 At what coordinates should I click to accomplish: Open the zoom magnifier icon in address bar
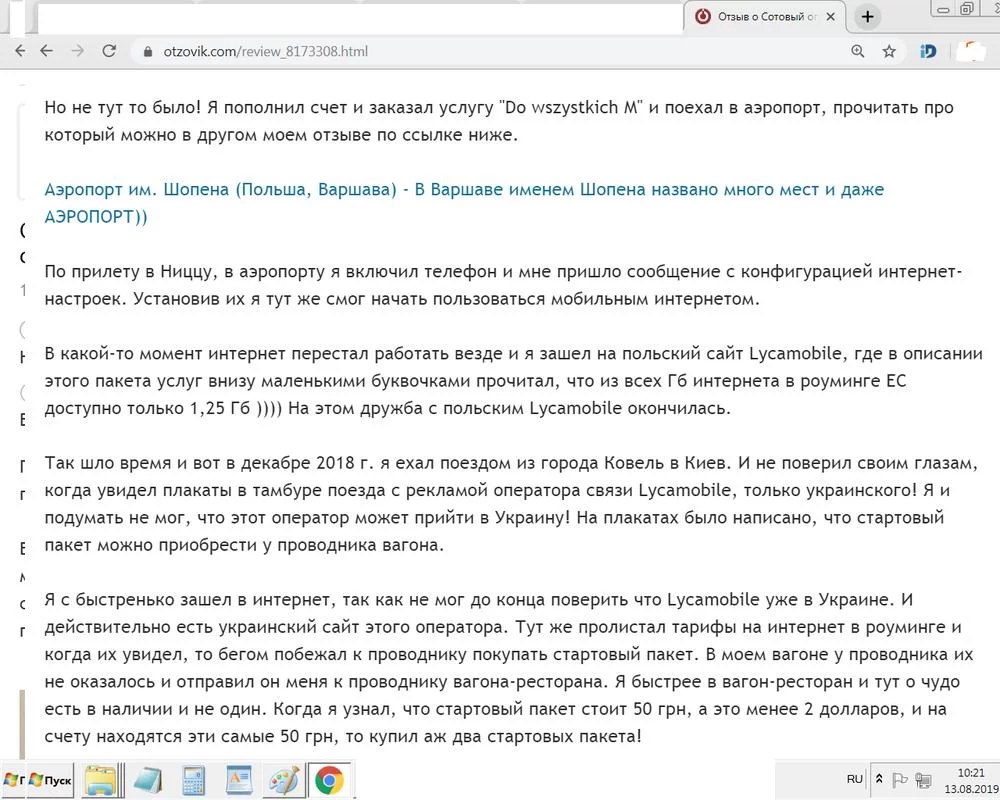(858, 51)
